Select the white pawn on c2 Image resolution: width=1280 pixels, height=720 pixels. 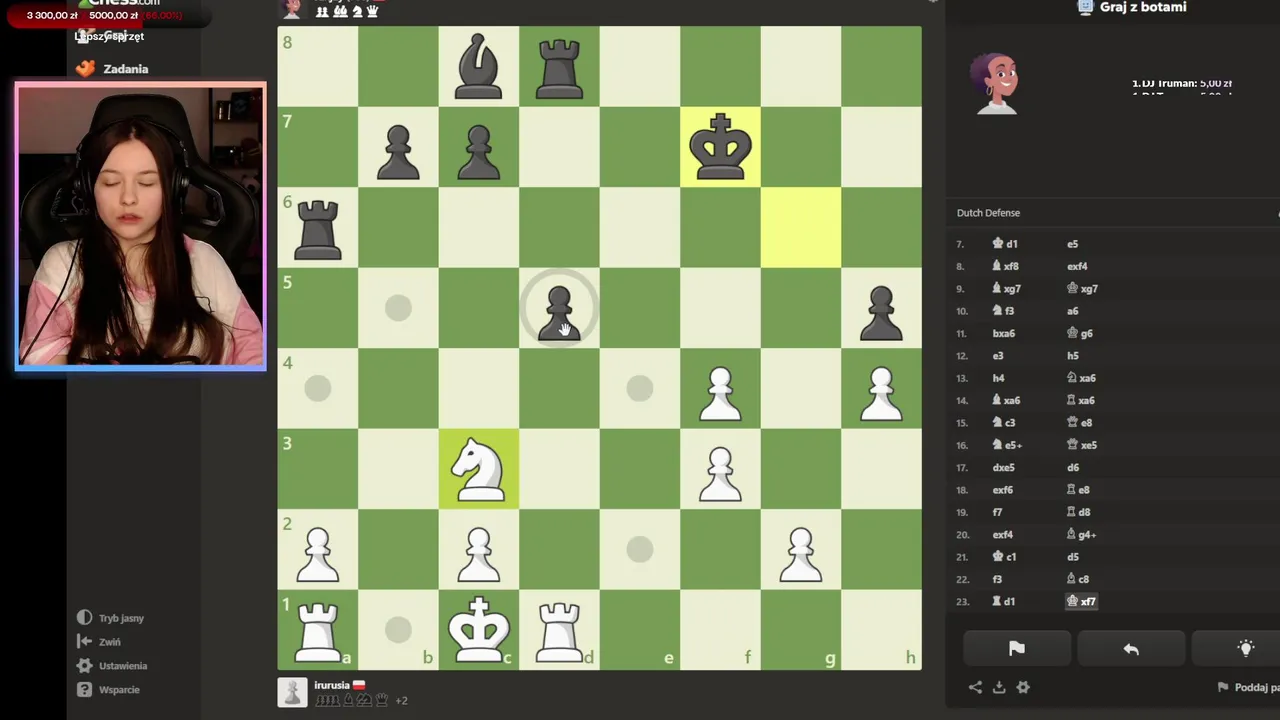pyautogui.click(x=478, y=553)
